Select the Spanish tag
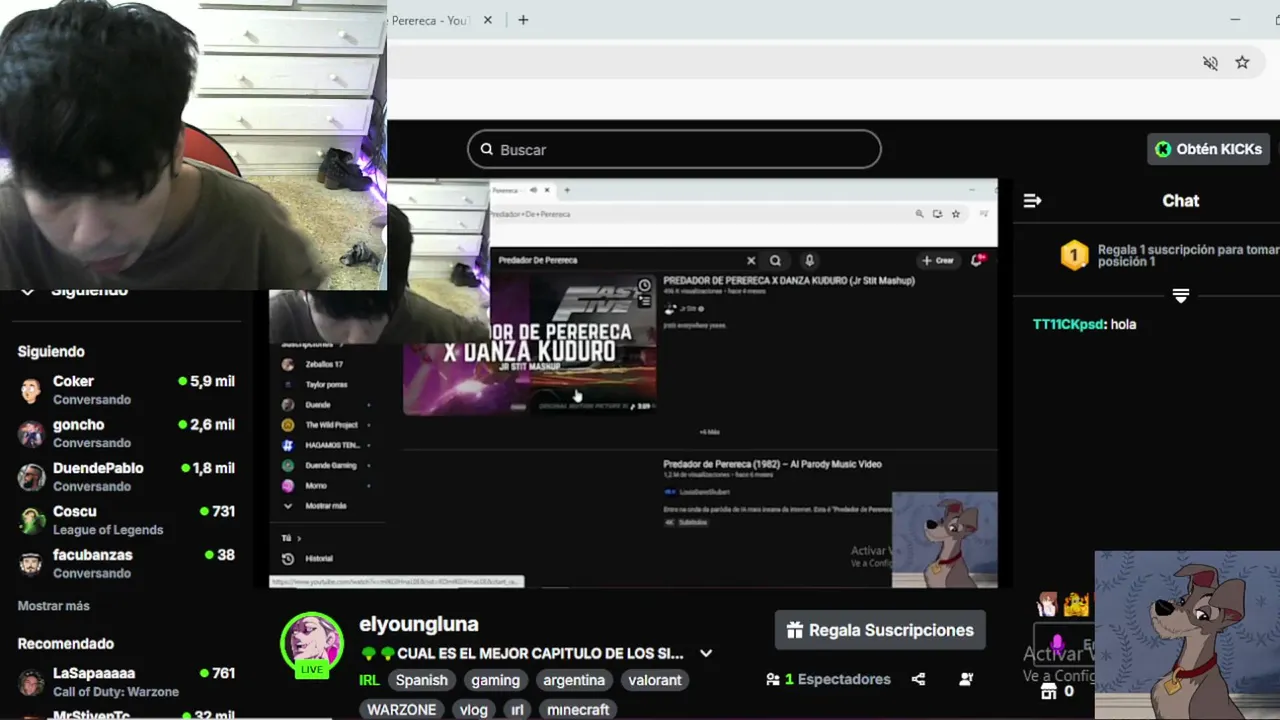This screenshot has height=720, width=1280. coord(422,680)
